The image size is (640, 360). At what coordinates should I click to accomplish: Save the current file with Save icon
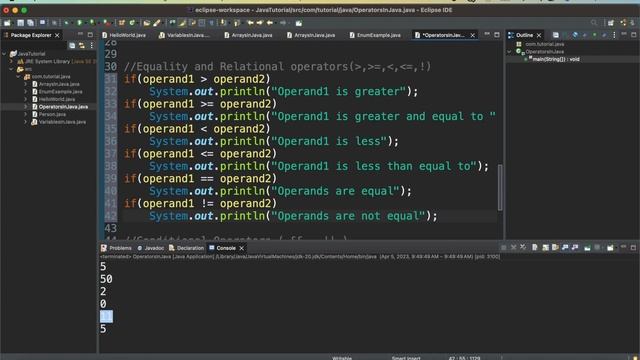point(20,23)
